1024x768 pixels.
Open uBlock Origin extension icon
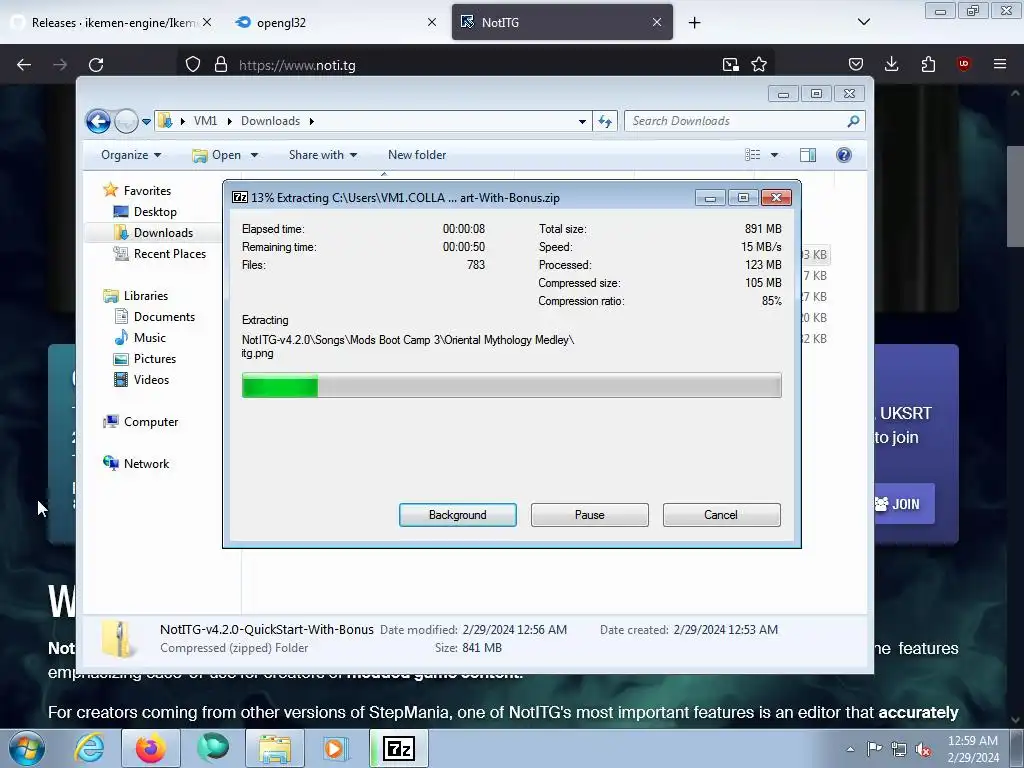coord(964,64)
